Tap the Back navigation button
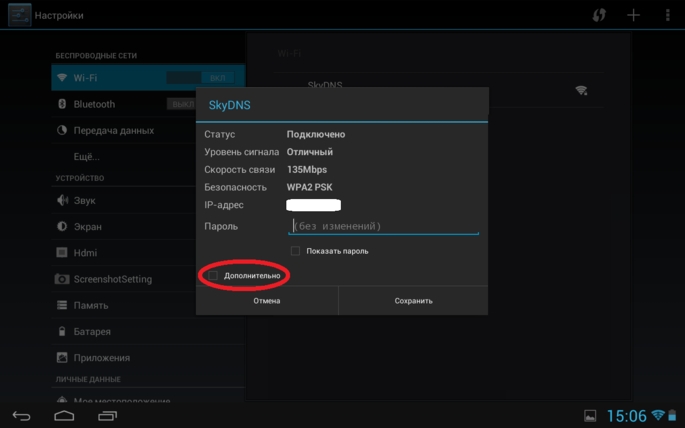The image size is (685, 428). (x=21, y=416)
